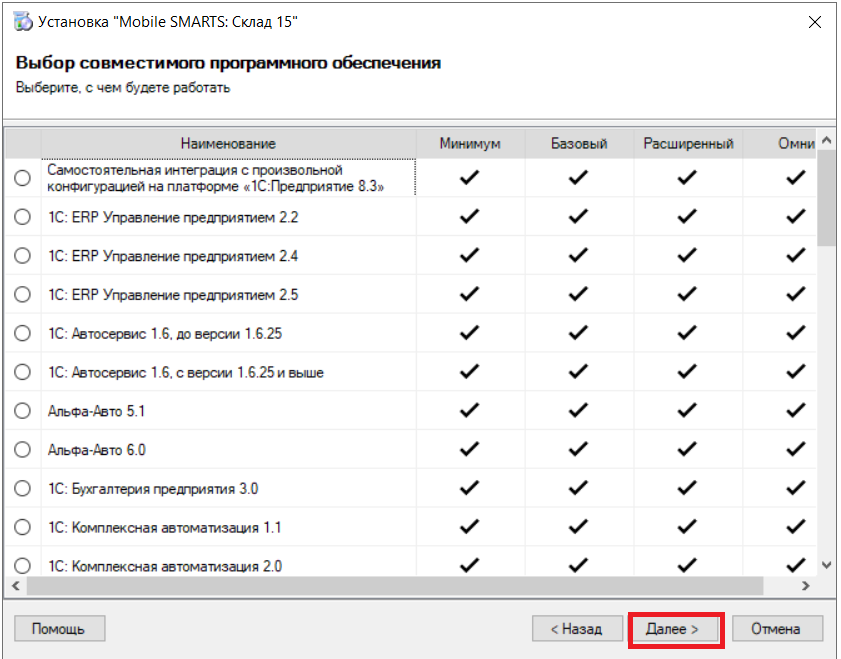
Task: Click the text «1С: Комплексная автоматизация 2.0»
Action: pyautogui.click(x=165, y=566)
